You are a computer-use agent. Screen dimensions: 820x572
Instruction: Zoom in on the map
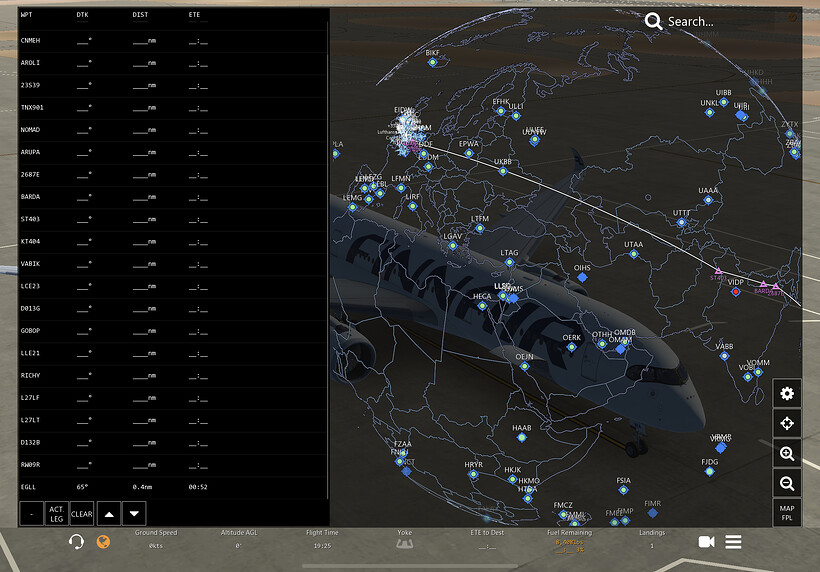[787, 453]
